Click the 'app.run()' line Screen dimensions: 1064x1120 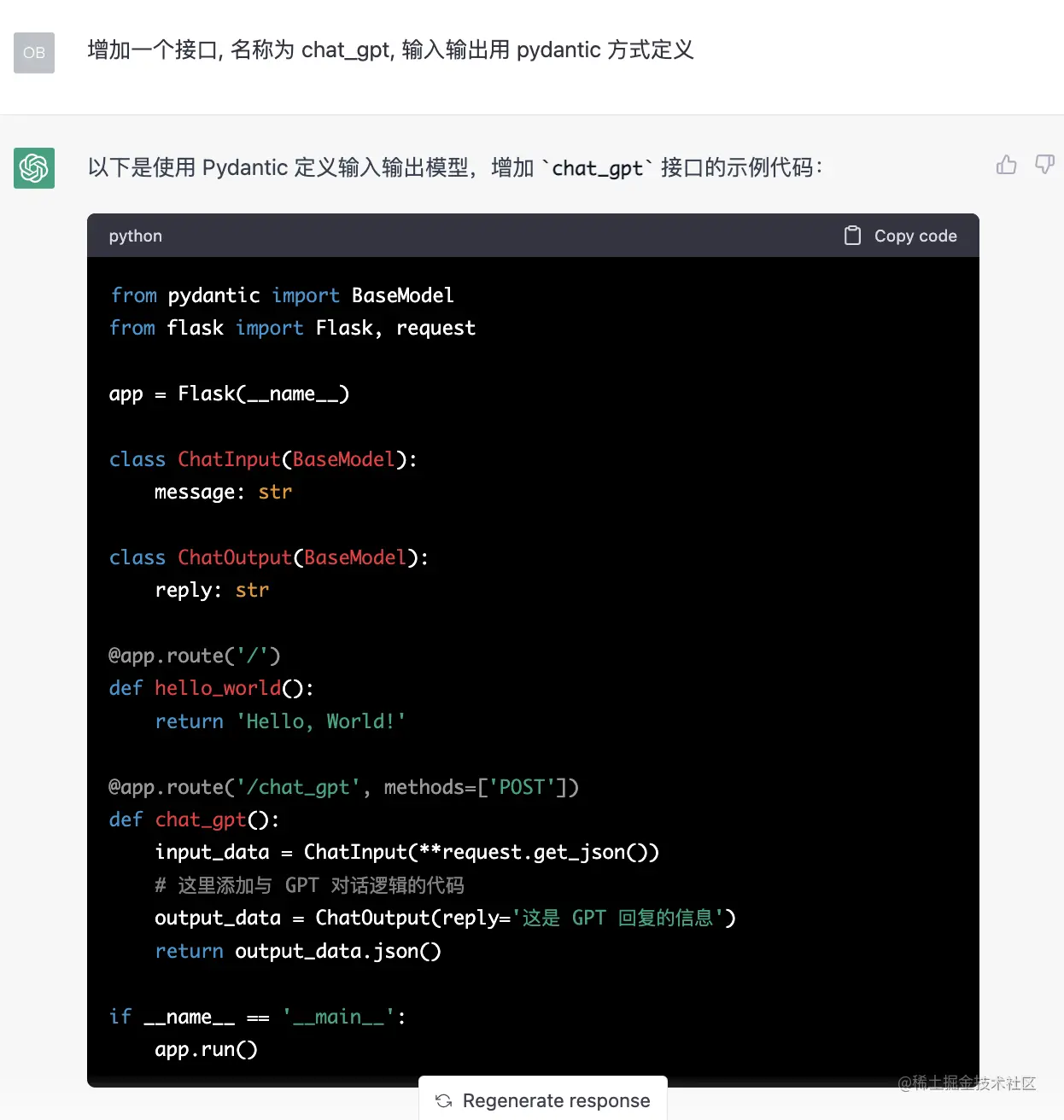pyautogui.click(x=206, y=1050)
